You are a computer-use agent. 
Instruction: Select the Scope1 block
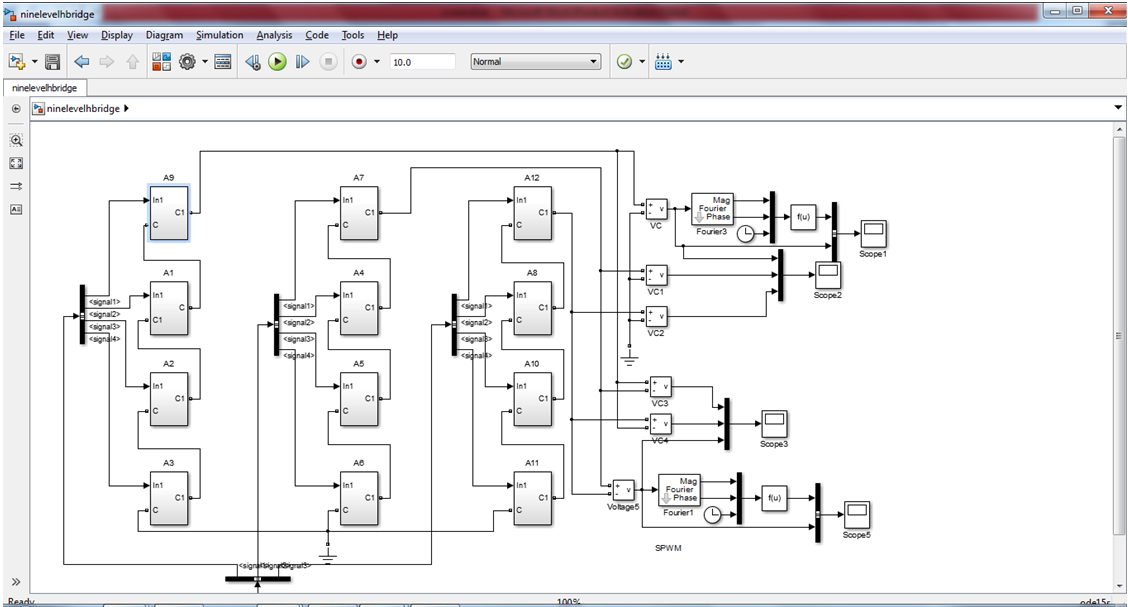[x=872, y=234]
